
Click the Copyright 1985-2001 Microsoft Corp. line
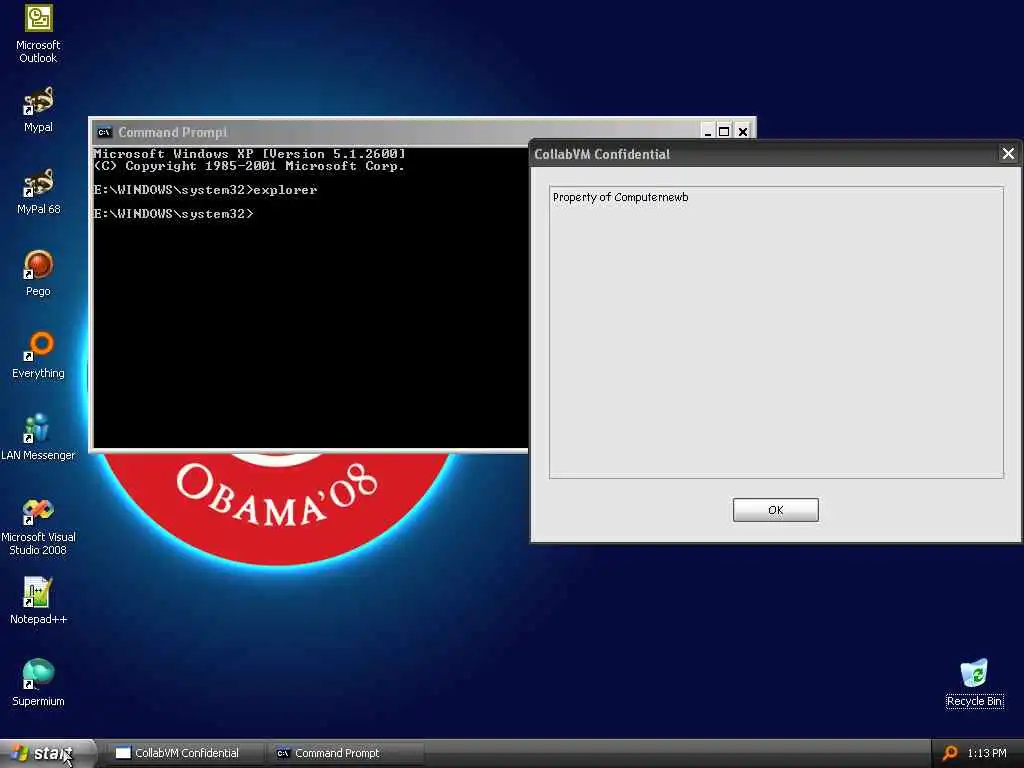click(x=249, y=167)
